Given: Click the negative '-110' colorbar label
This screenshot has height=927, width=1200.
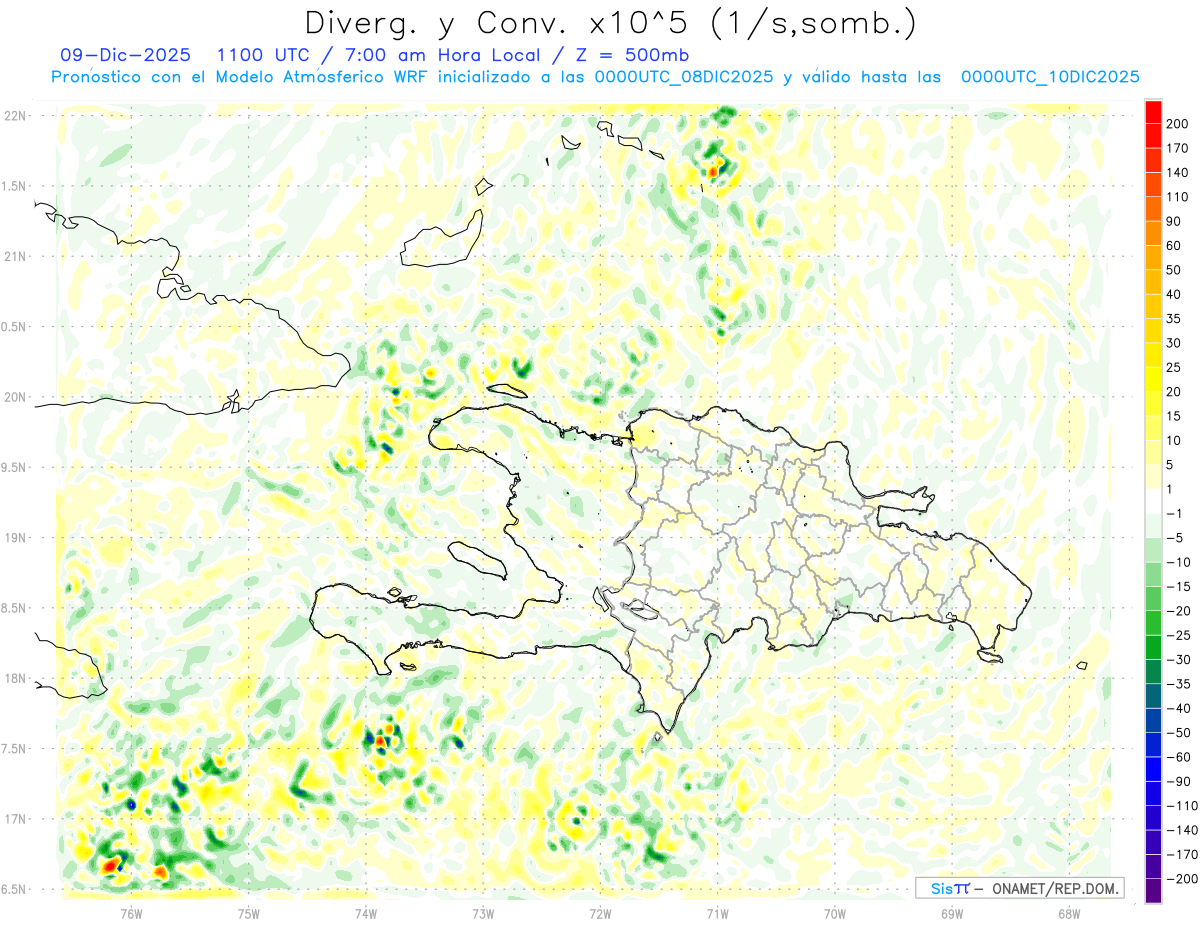Looking at the screenshot, I should click(x=1180, y=805).
